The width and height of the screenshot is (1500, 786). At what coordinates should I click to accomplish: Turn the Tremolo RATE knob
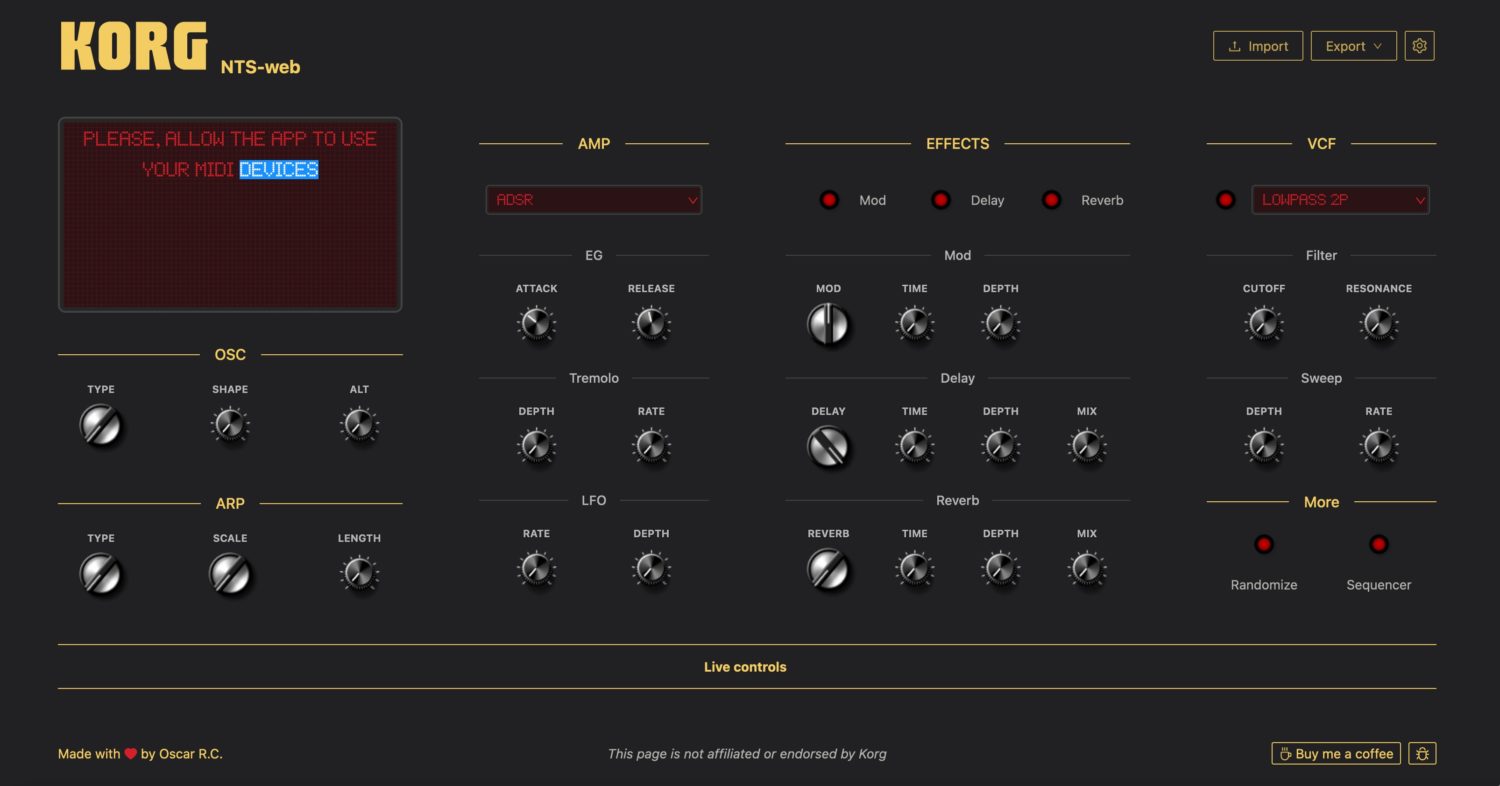tap(651, 446)
